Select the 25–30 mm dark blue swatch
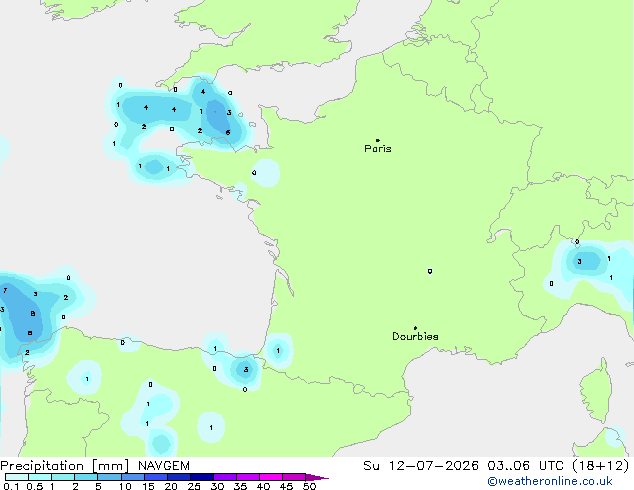The width and height of the screenshot is (634, 490). [x=201, y=477]
